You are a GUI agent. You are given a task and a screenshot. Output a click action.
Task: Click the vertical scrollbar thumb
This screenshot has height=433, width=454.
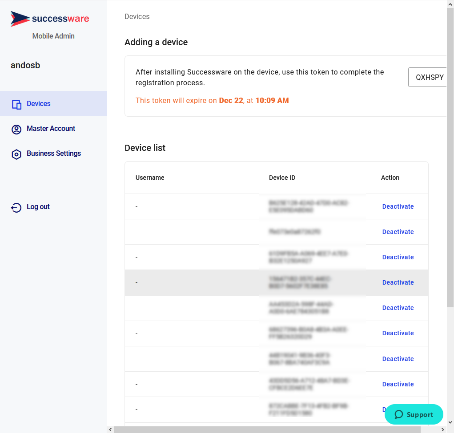pyautogui.click(x=450, y=157)
